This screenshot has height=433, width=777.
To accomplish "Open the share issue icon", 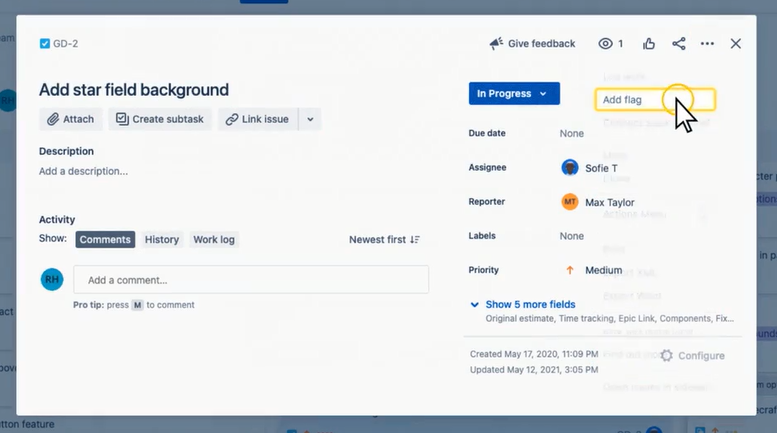I will coord(679,44).
